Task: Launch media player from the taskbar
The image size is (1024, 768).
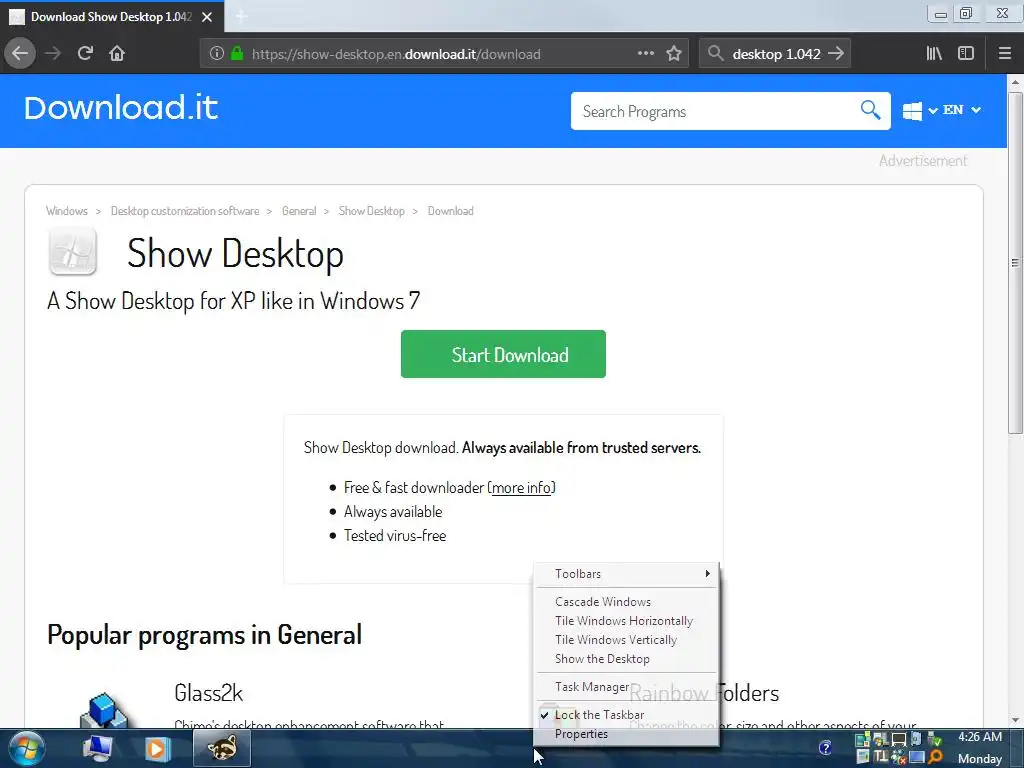Action: [157, 748]
